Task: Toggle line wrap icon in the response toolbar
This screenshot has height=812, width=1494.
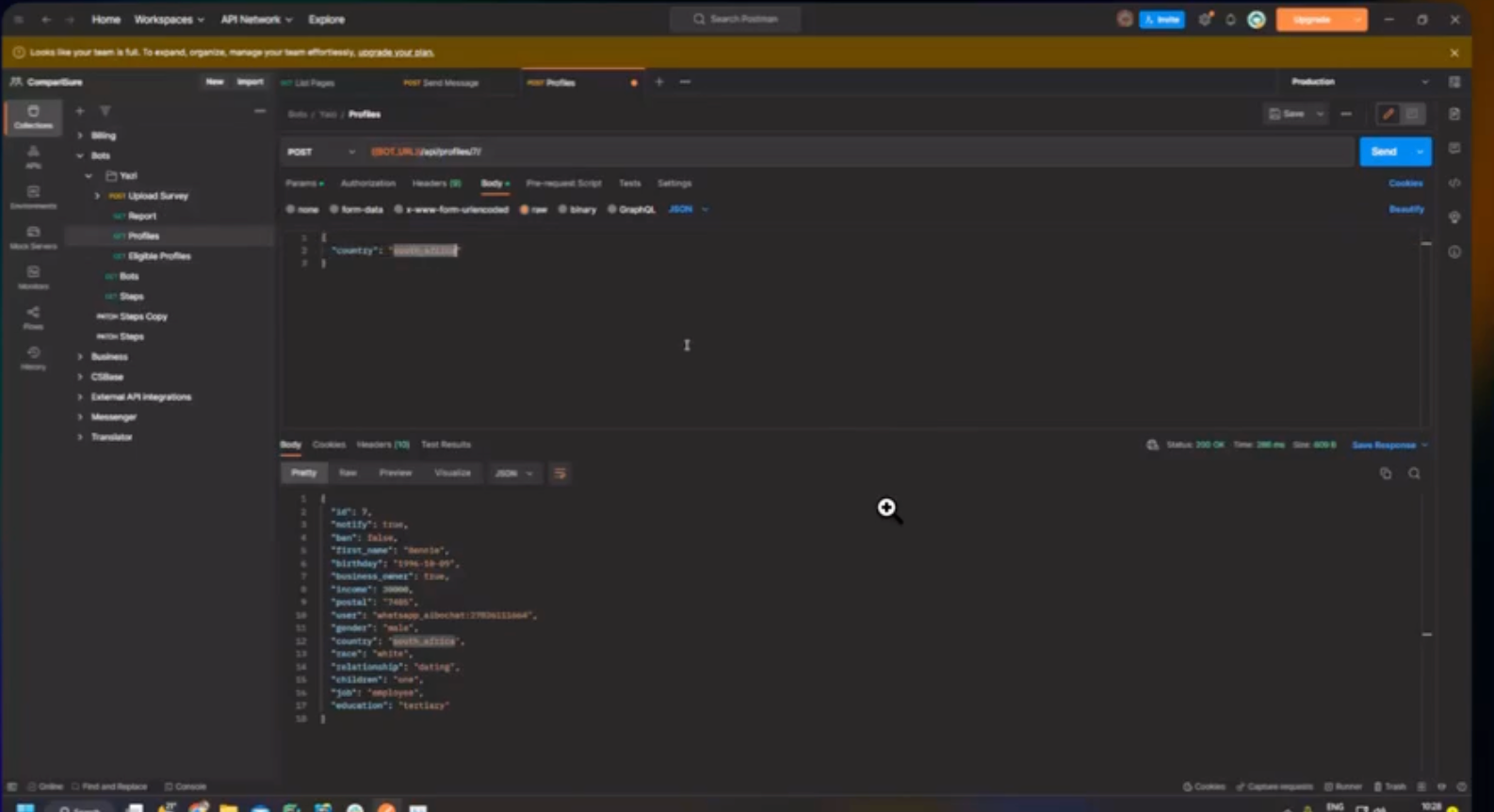Action: point(560,473)
